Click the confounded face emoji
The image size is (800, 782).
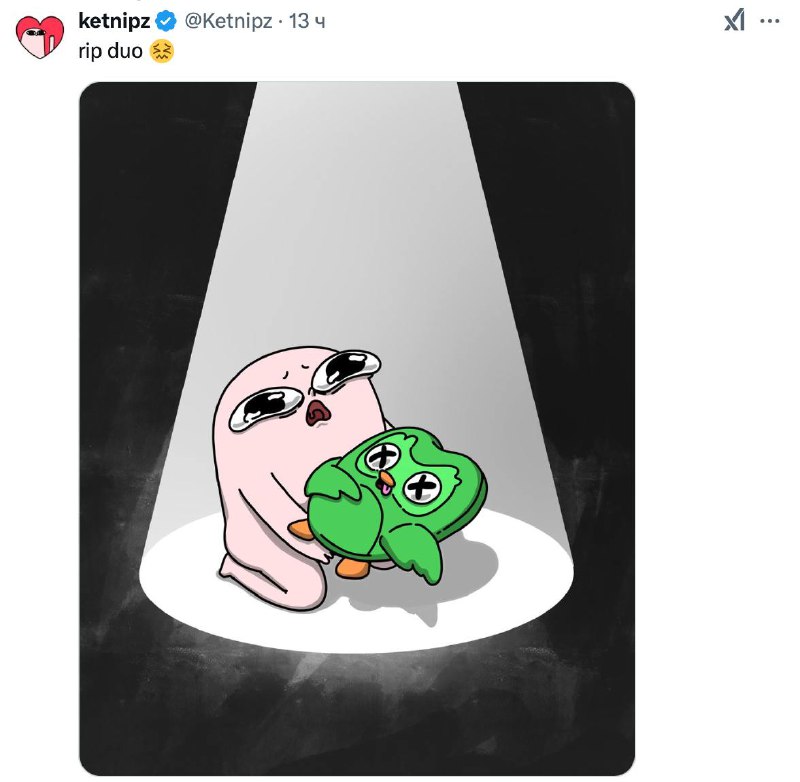click(162, 51)
